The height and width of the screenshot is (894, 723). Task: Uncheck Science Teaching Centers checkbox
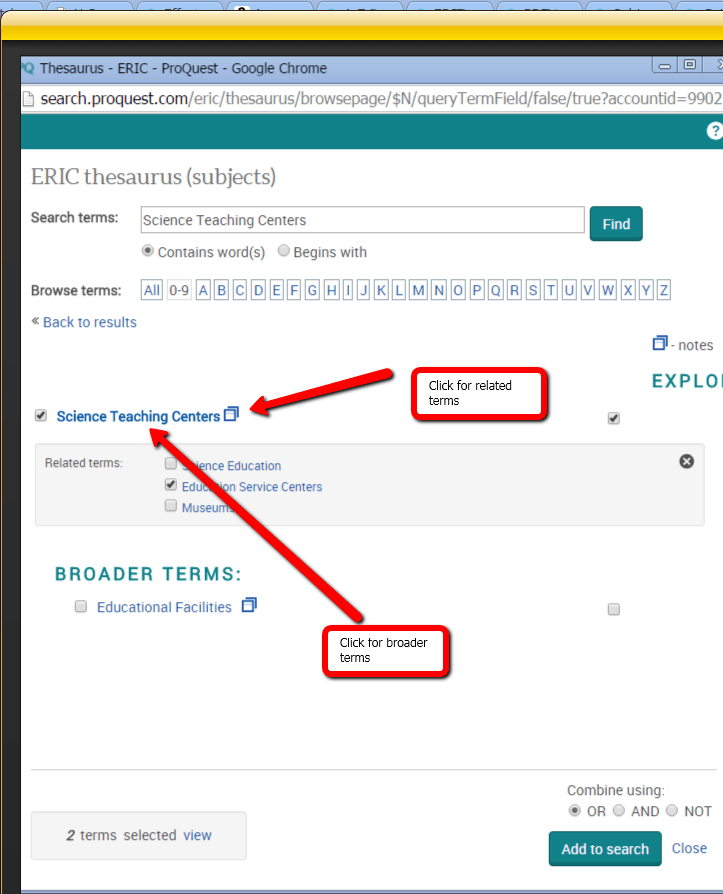(x=40, y=415)
